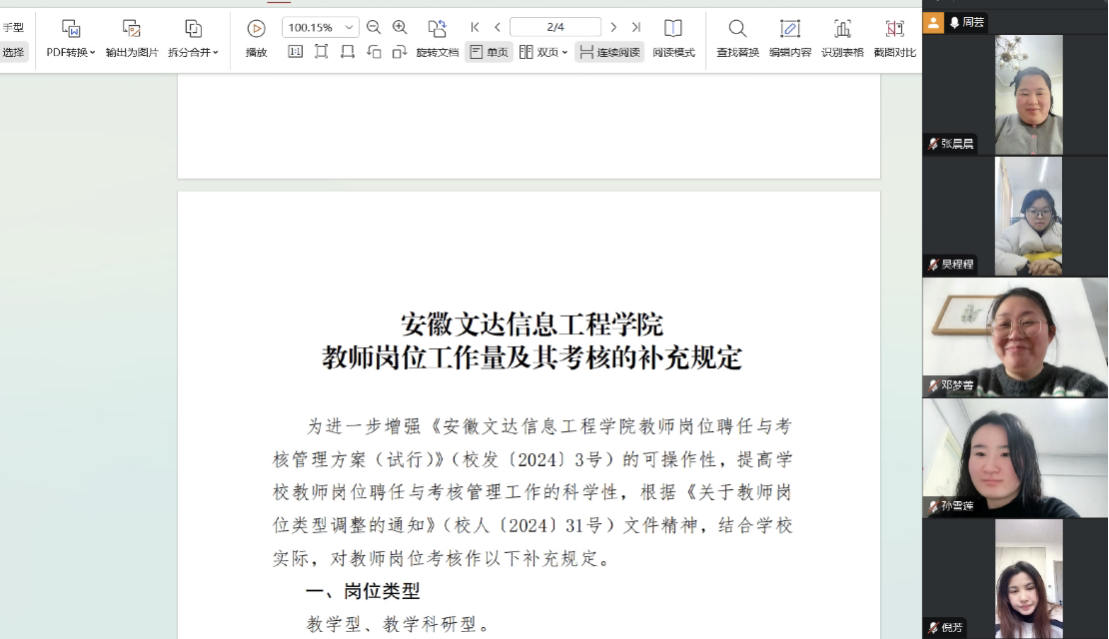
Task: Open the 拆分合并 split and merge menu
Action: pyautogui.click(x=193, y=39)
